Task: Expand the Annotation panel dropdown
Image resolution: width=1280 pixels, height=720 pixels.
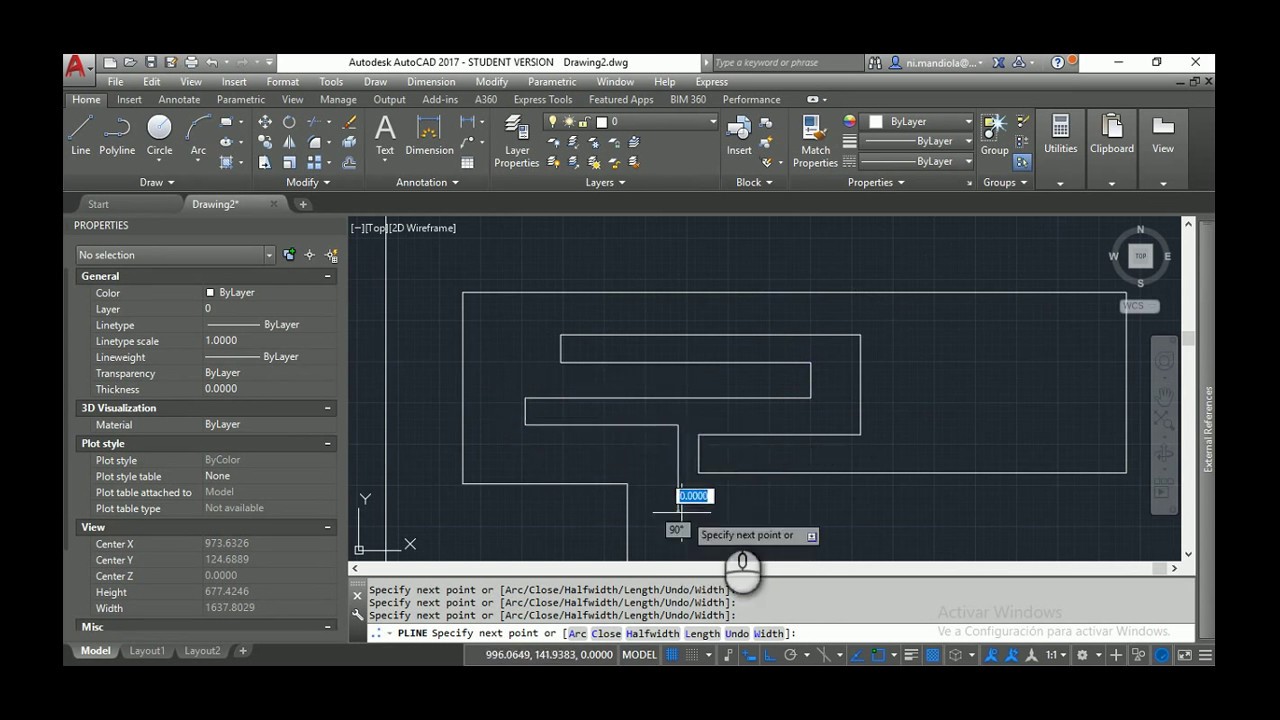Action: (427, 182)
